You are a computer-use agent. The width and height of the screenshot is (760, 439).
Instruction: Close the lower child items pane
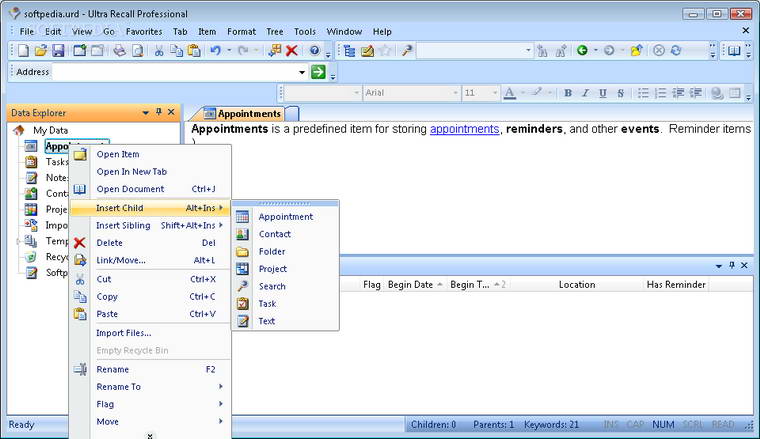tap(744, 266)
